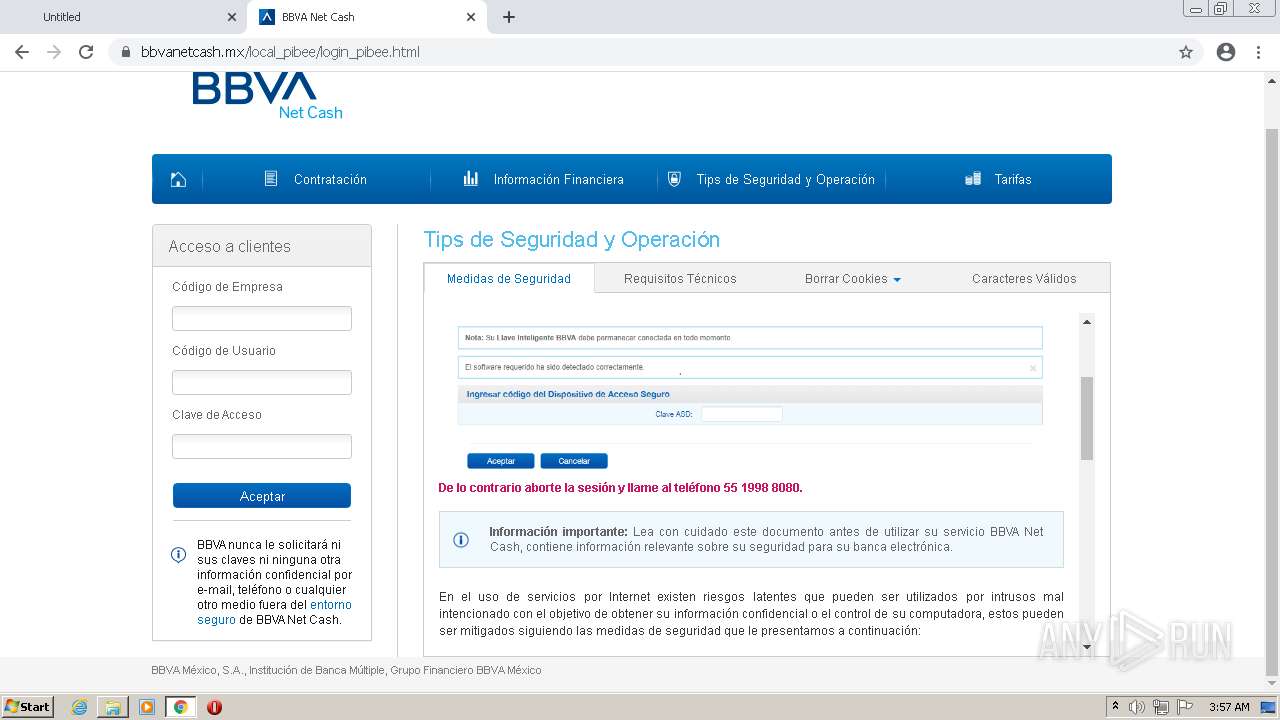Click the padlock site security icon
This screenshot has height=720, width=1280.
[x=126, y=52]
